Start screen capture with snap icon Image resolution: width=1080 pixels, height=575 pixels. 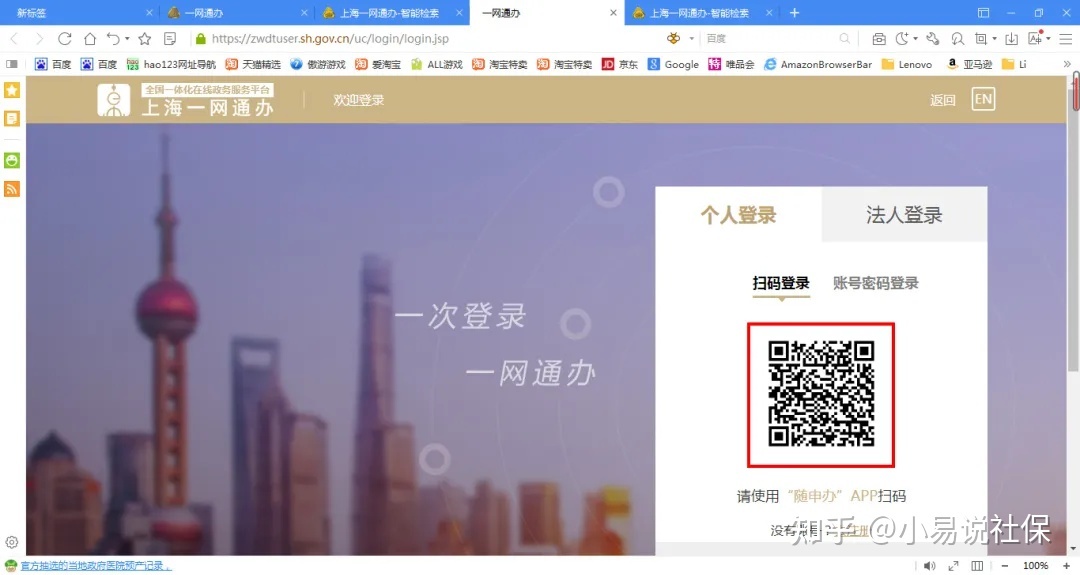[x=981, y=39]
